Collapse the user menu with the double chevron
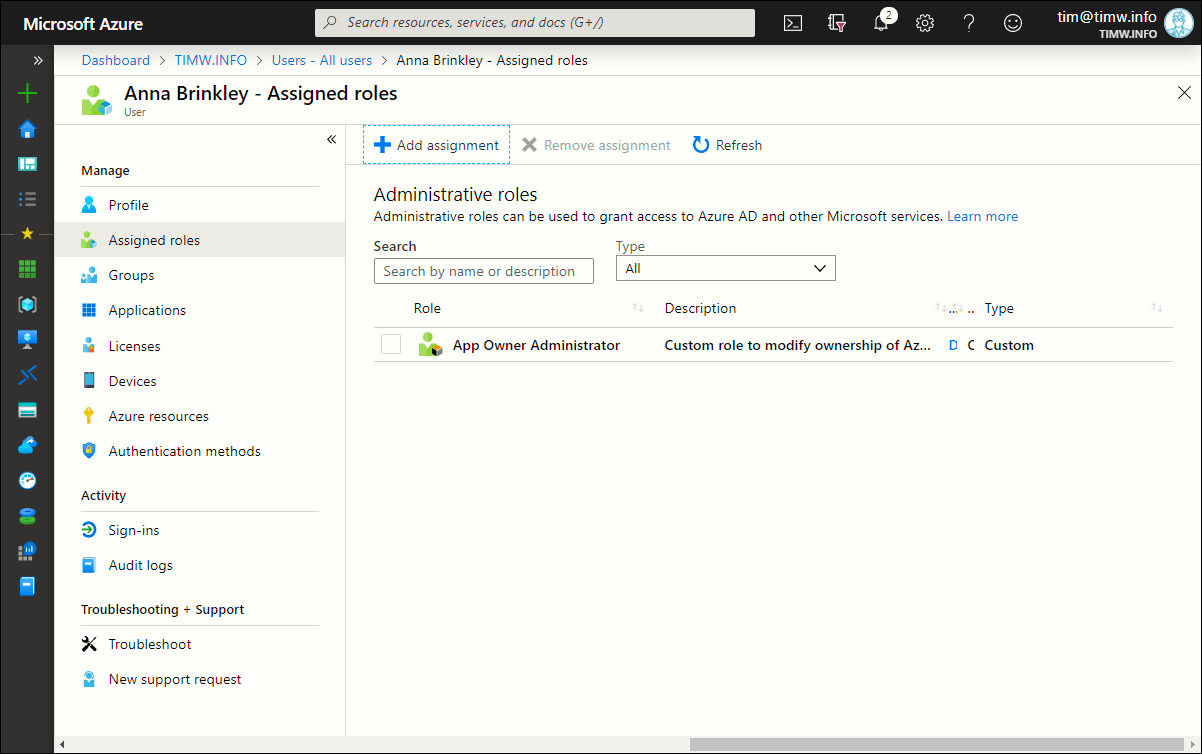This screenshot has height=754, width=1202. click(331, 140)
